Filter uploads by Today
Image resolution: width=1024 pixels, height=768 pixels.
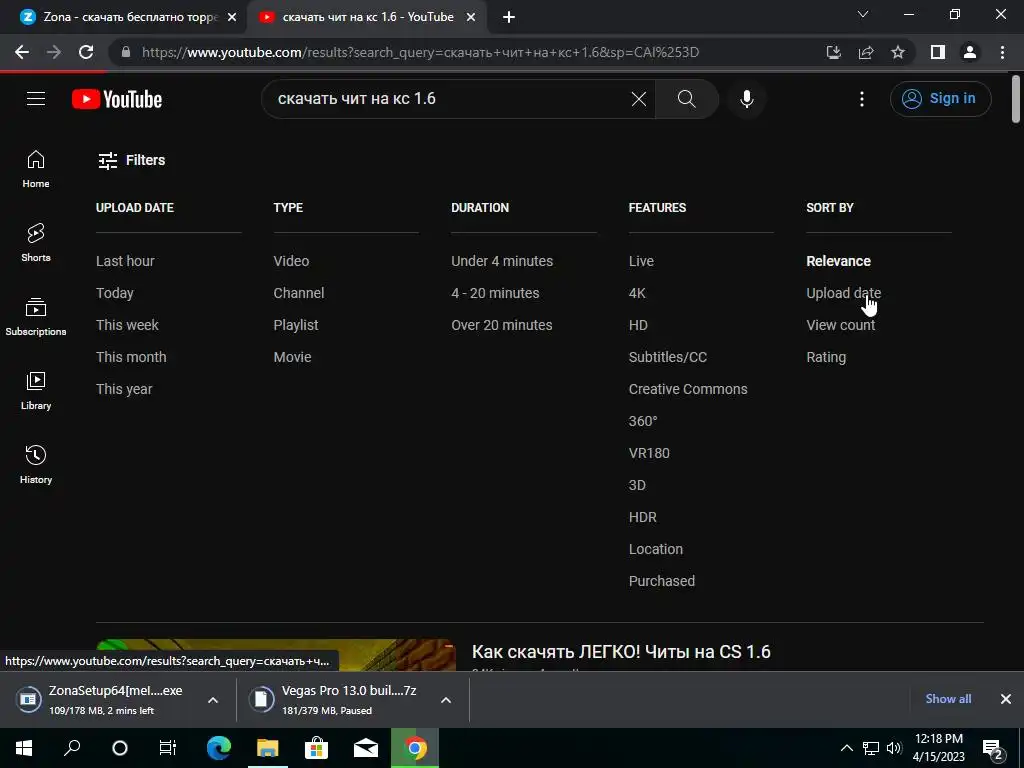coord(115,293)
